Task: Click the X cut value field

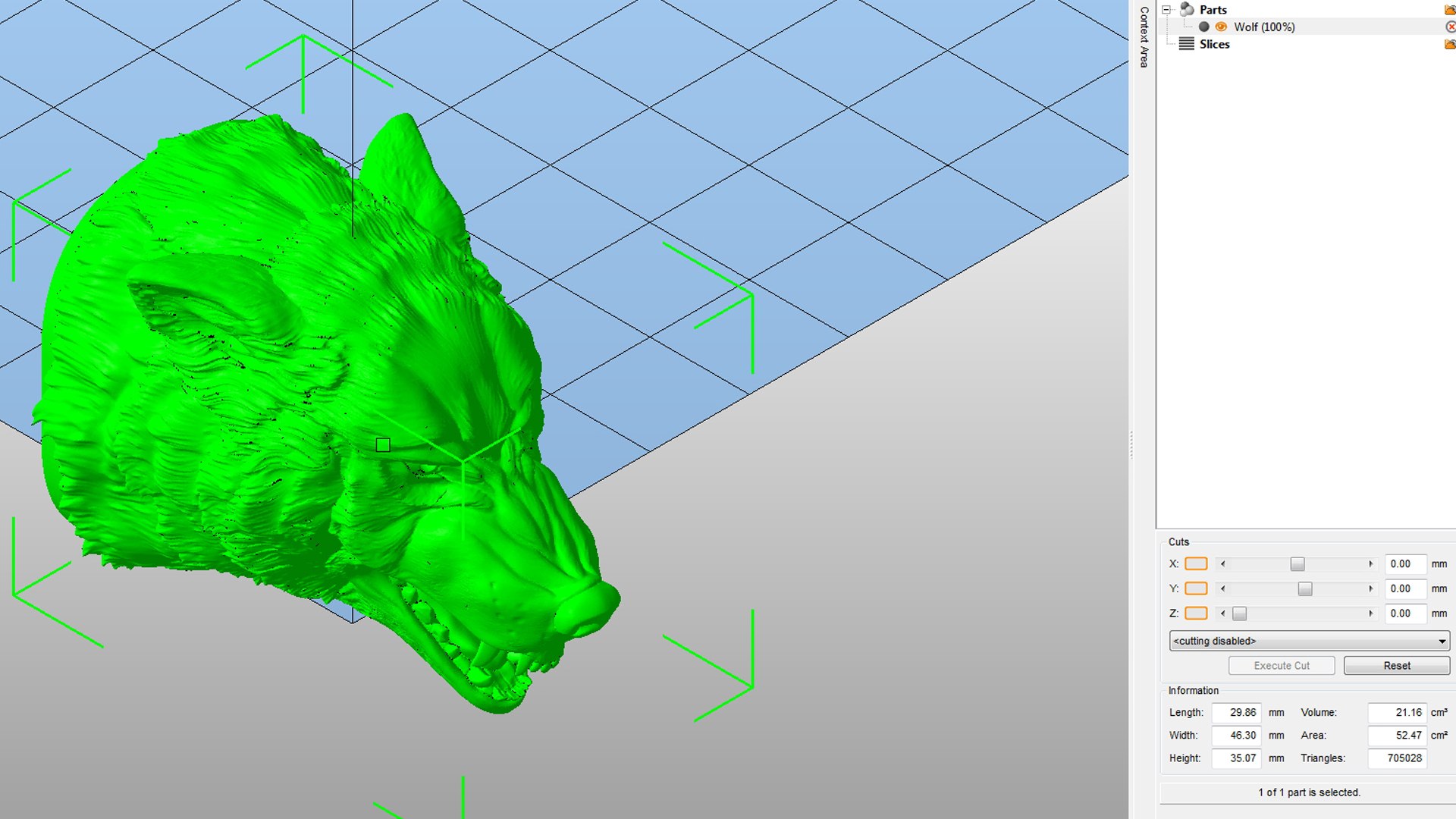Action: 1405,564
